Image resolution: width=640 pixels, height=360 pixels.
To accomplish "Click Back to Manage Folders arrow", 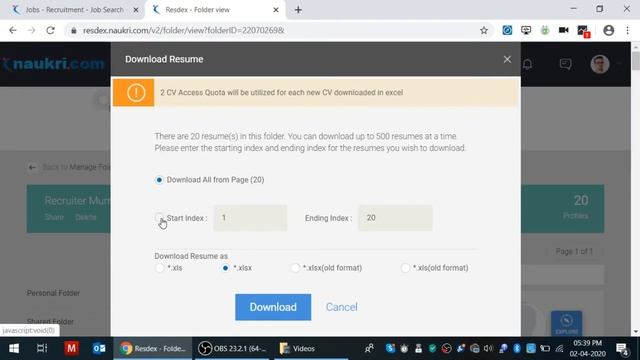I will pos(32,167).
